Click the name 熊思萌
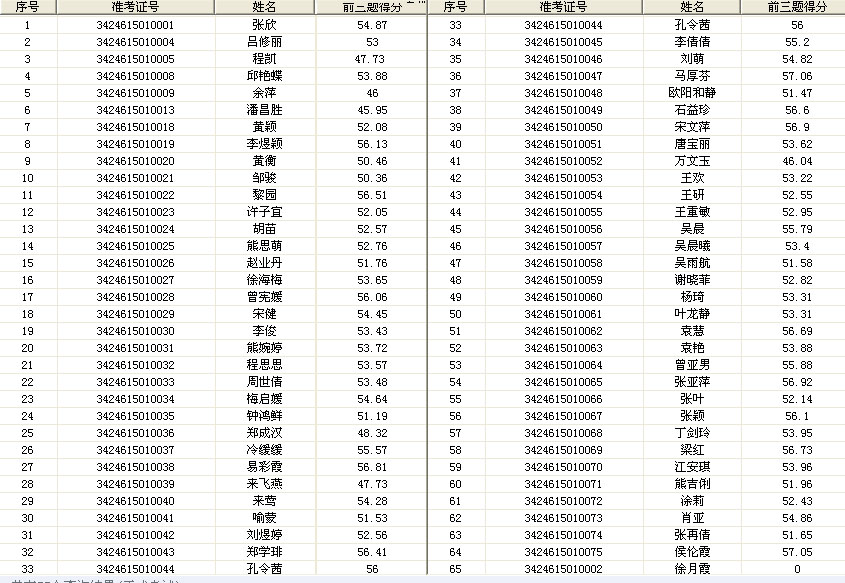Screen dimensions: 845x583 point(265,246)
